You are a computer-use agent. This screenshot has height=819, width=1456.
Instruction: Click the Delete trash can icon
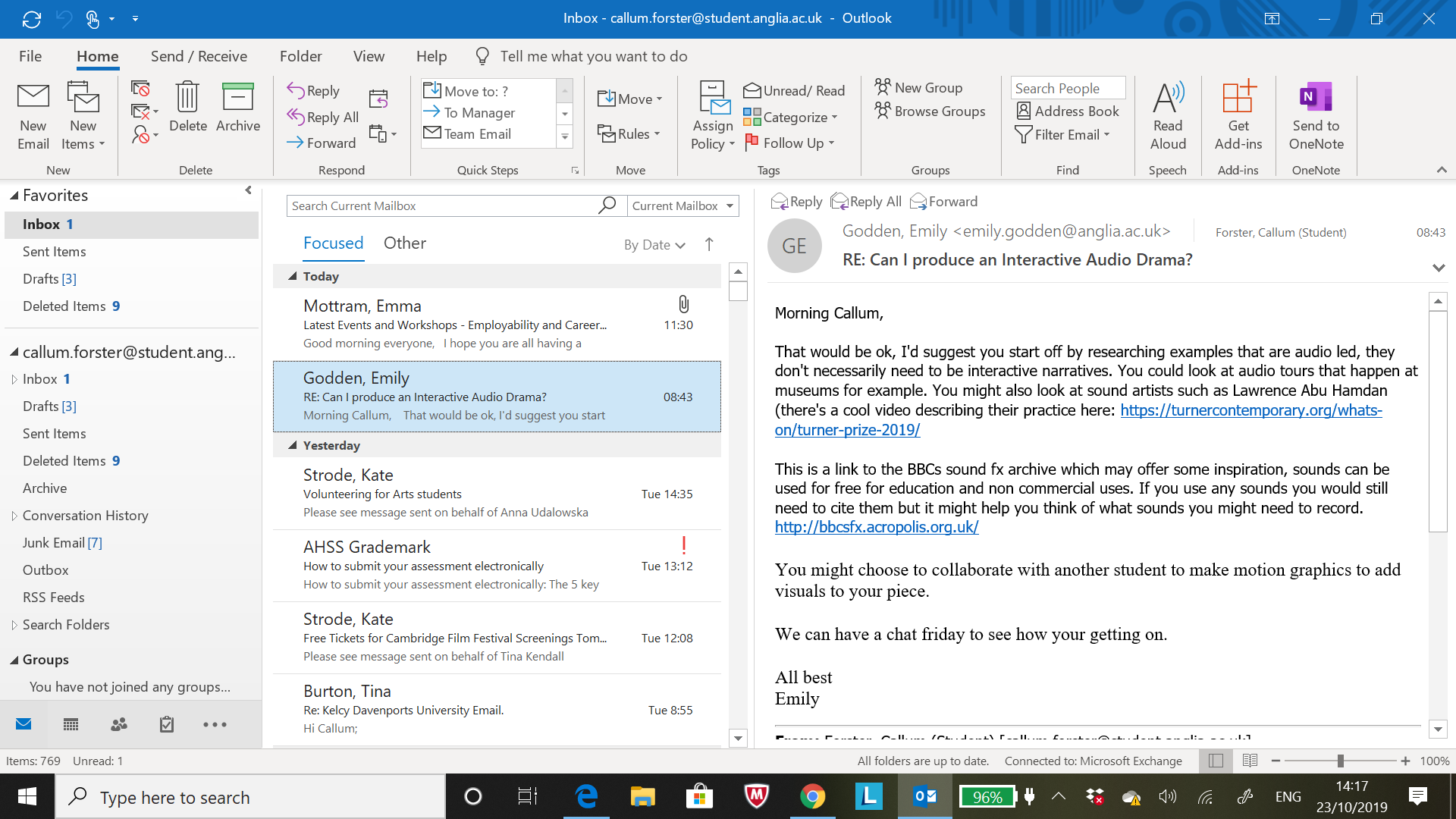tap(187, 99)
